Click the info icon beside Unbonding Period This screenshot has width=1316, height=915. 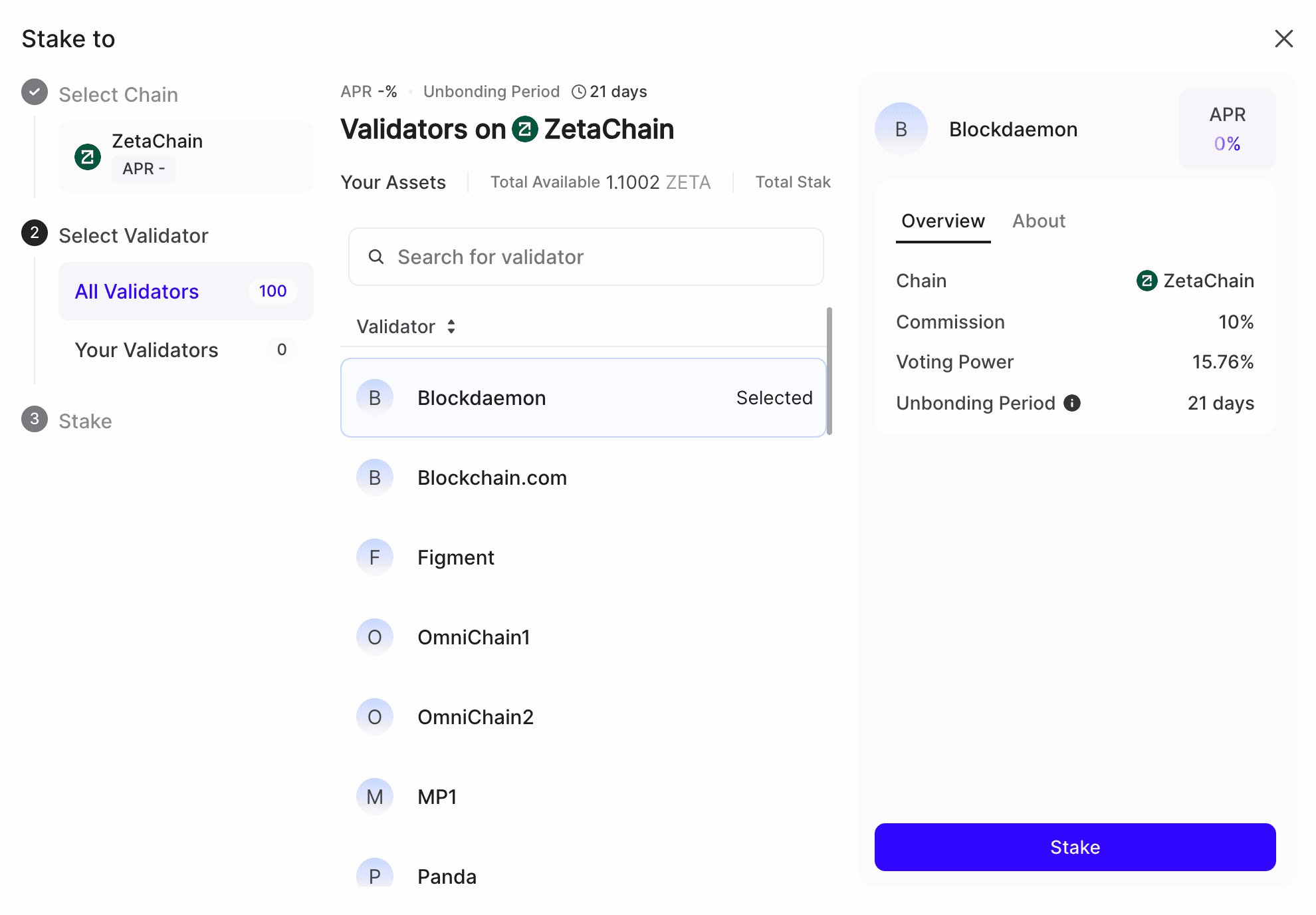tap(1071, 403)
